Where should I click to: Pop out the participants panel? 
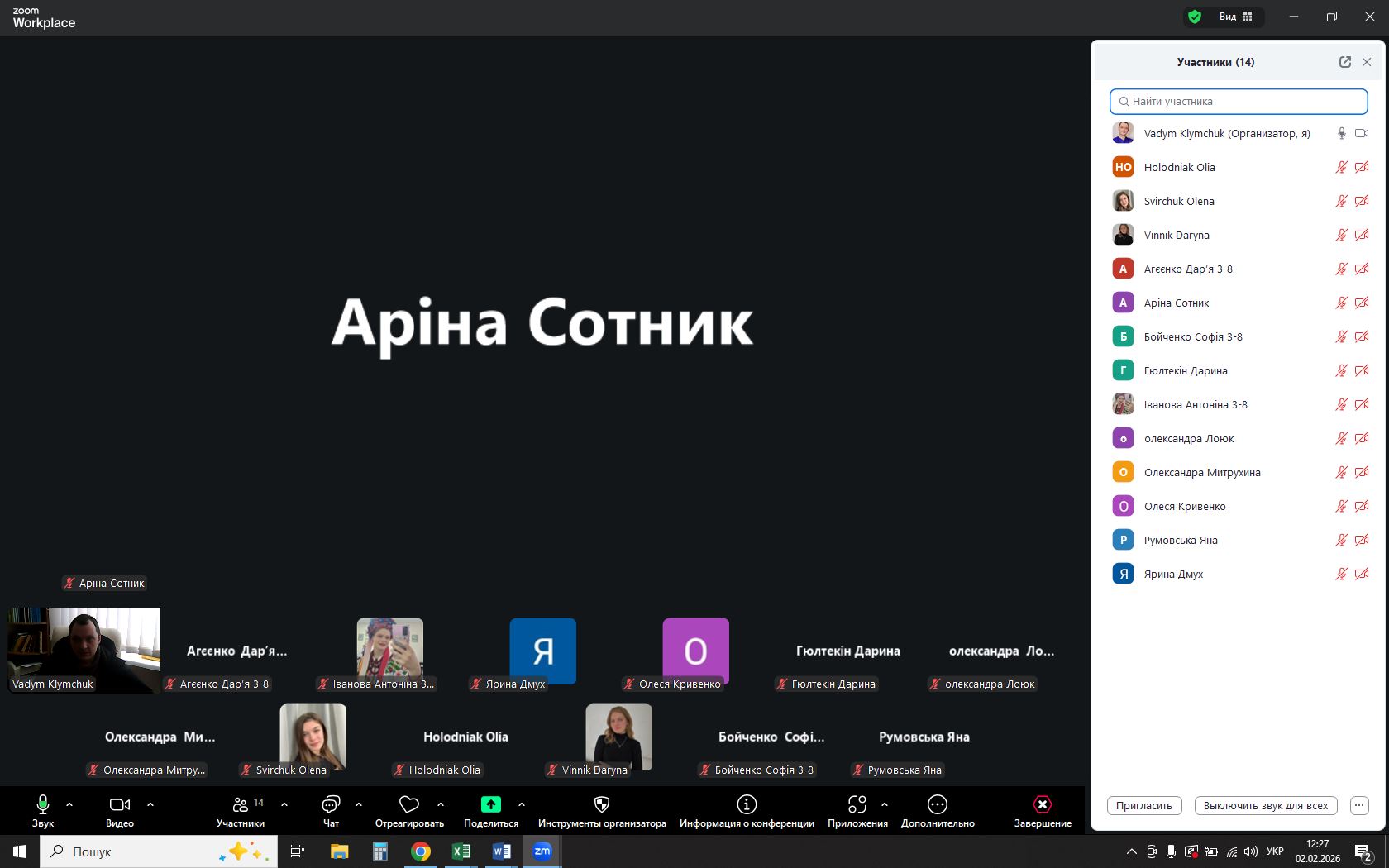tap(1345, 62)
